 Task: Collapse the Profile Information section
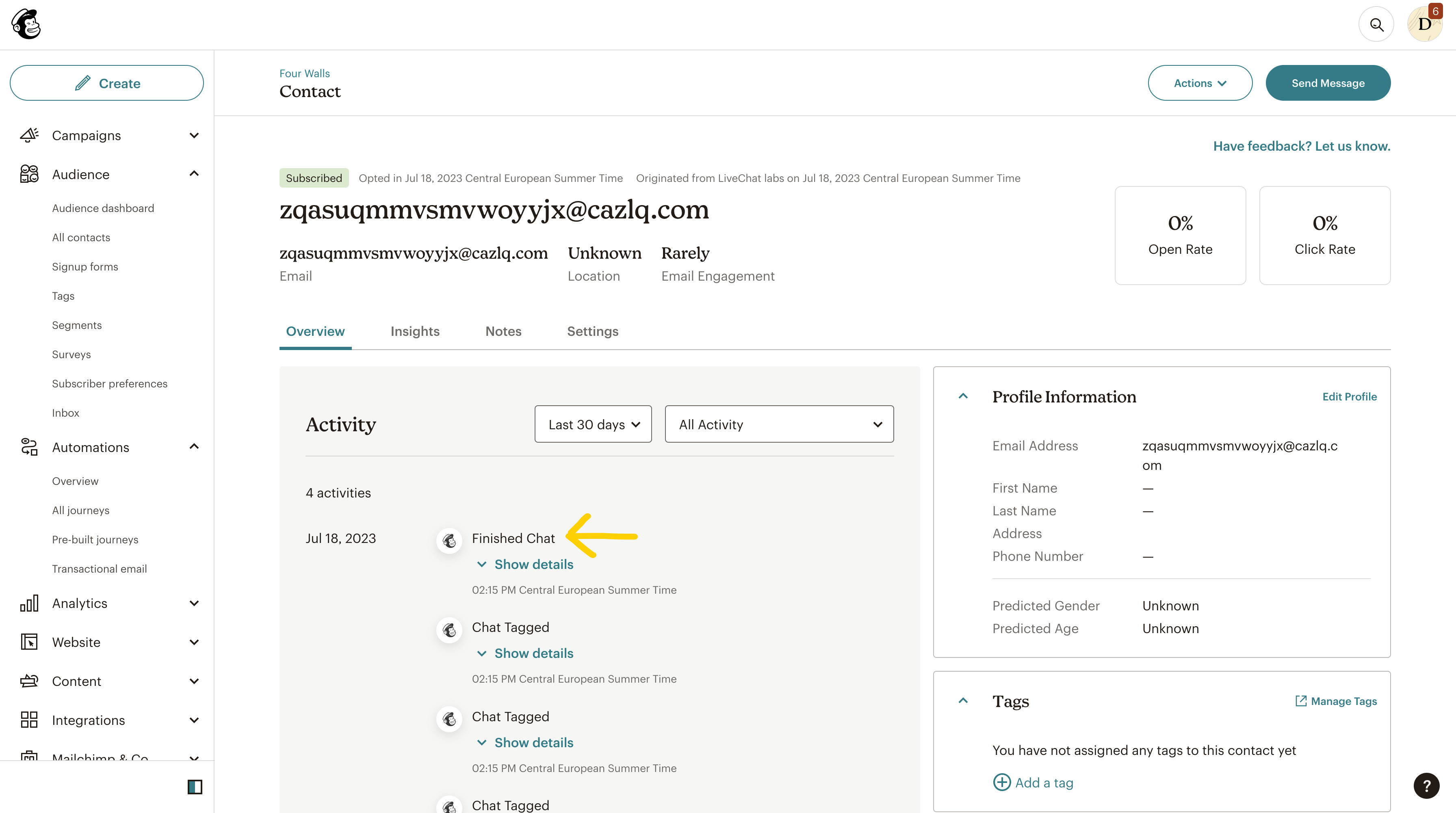(963, 396)
